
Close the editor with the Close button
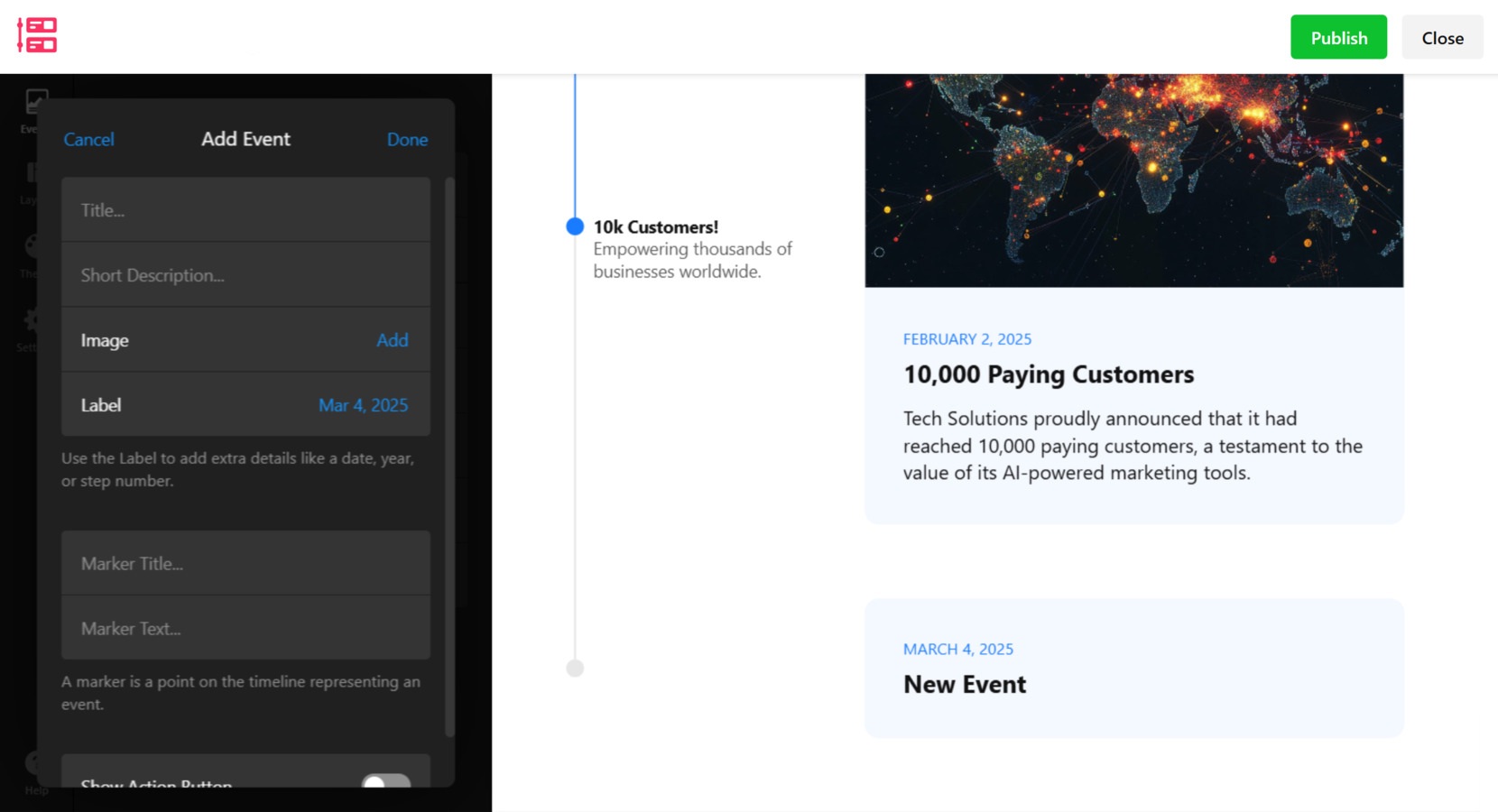[x=1442, y=37]
